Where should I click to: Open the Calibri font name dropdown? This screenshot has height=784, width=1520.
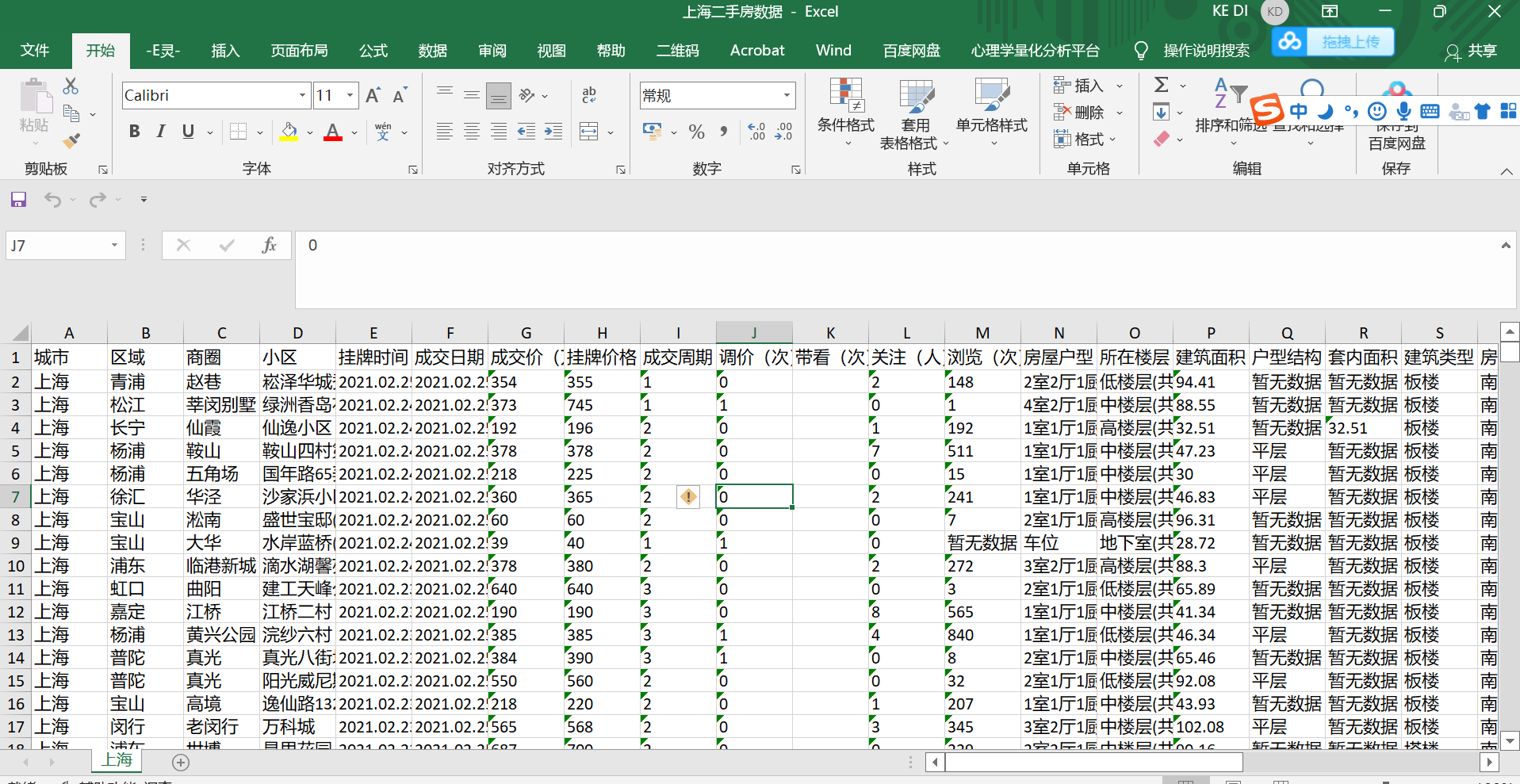pos(302,95)
